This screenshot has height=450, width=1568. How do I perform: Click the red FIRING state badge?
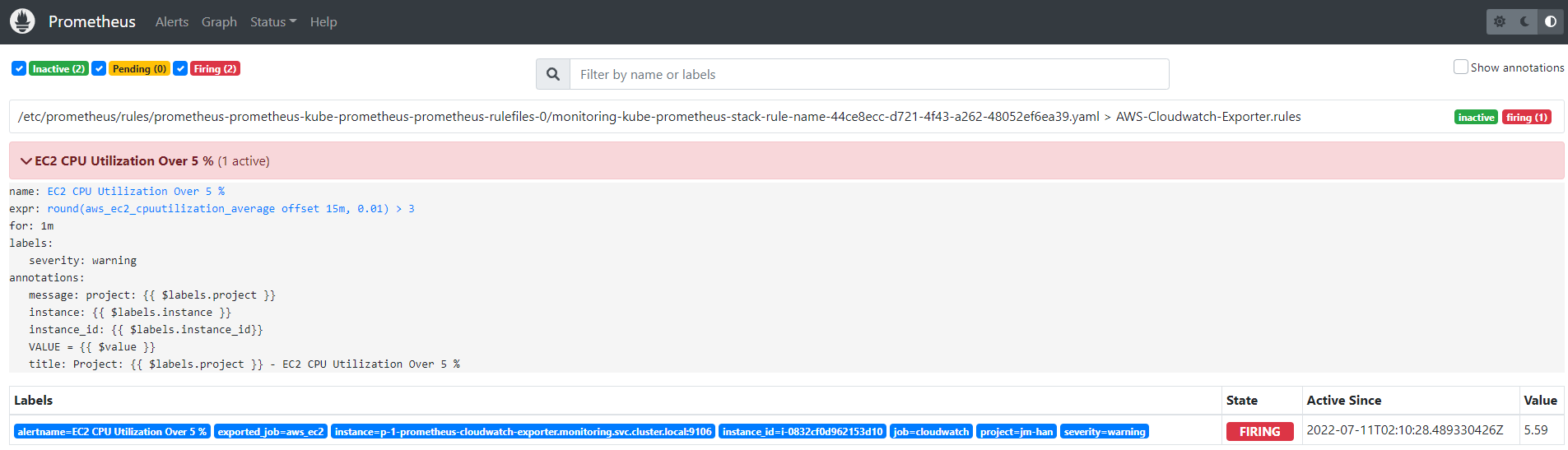pyautogui.click(x=1259, y=431)
